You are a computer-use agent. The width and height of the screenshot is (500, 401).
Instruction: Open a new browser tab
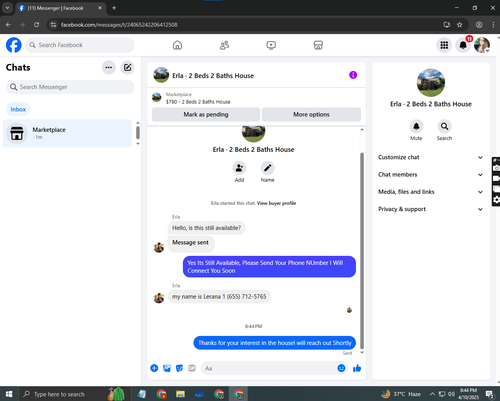point(114,8)
